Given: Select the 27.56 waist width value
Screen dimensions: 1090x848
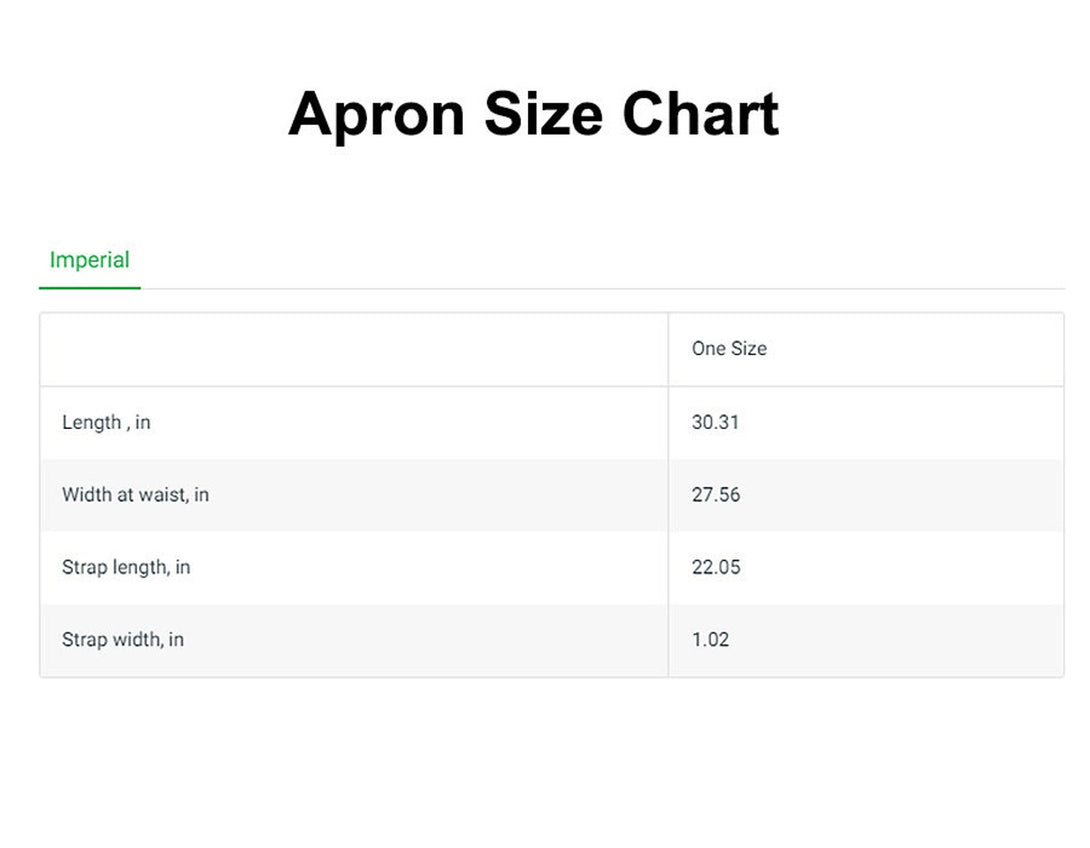Looking at the screenshot, I should coord(716,494).
